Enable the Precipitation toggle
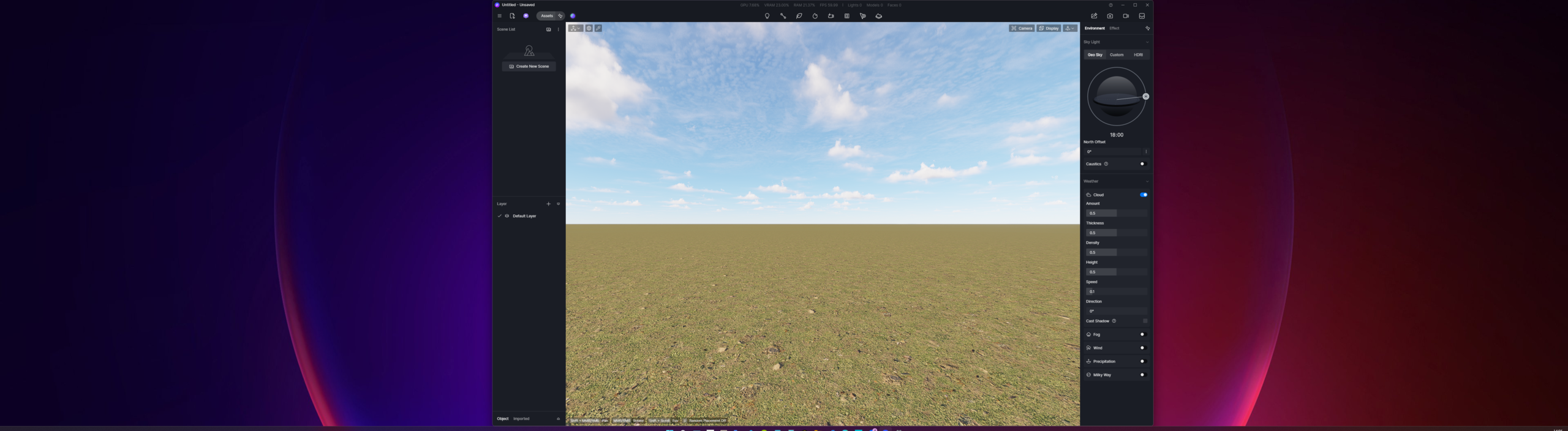The height and width of the screenshot is (431, 1568). tap(1142, 361)
